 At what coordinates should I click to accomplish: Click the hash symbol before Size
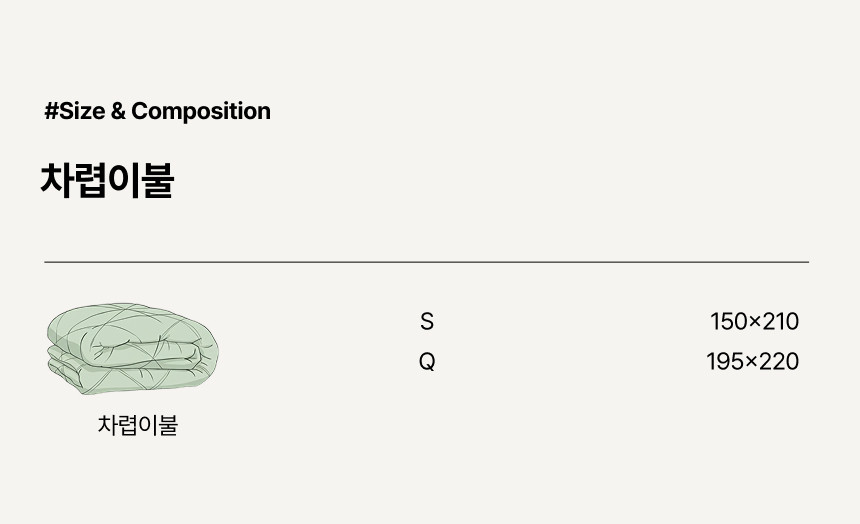click(51, 111)
